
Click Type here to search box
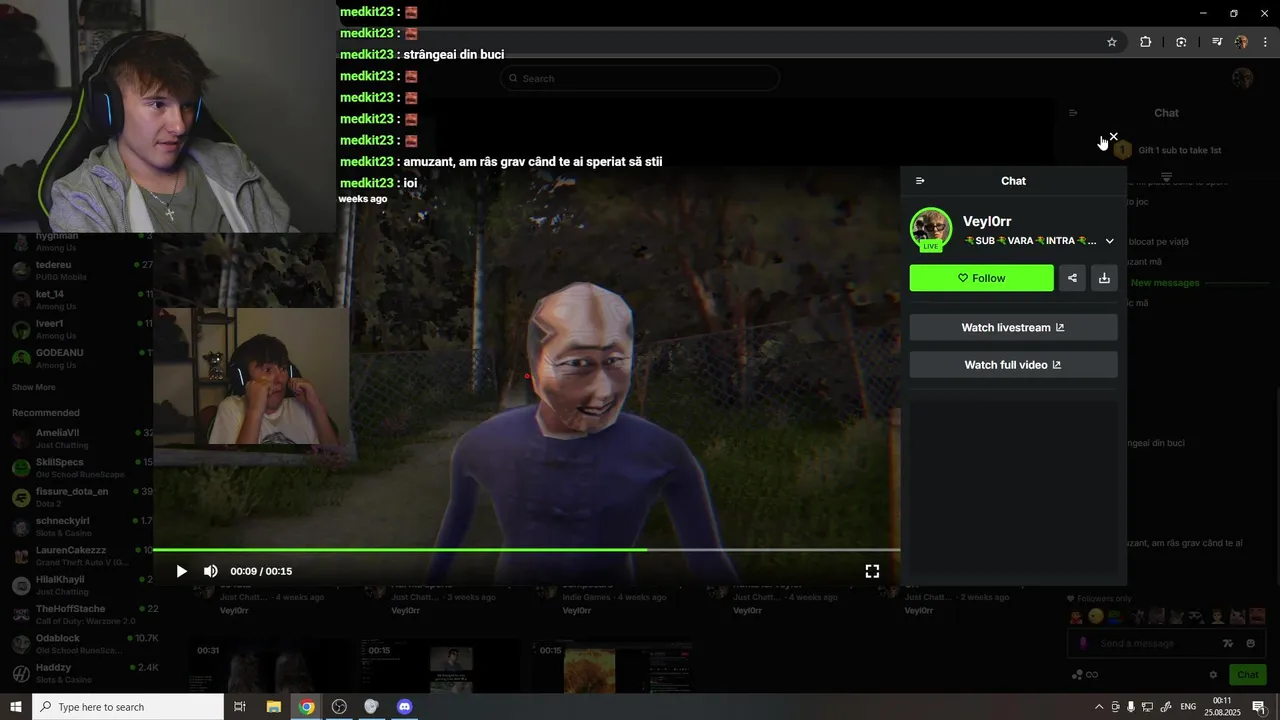pyautogui.click(x=128, y=707)
